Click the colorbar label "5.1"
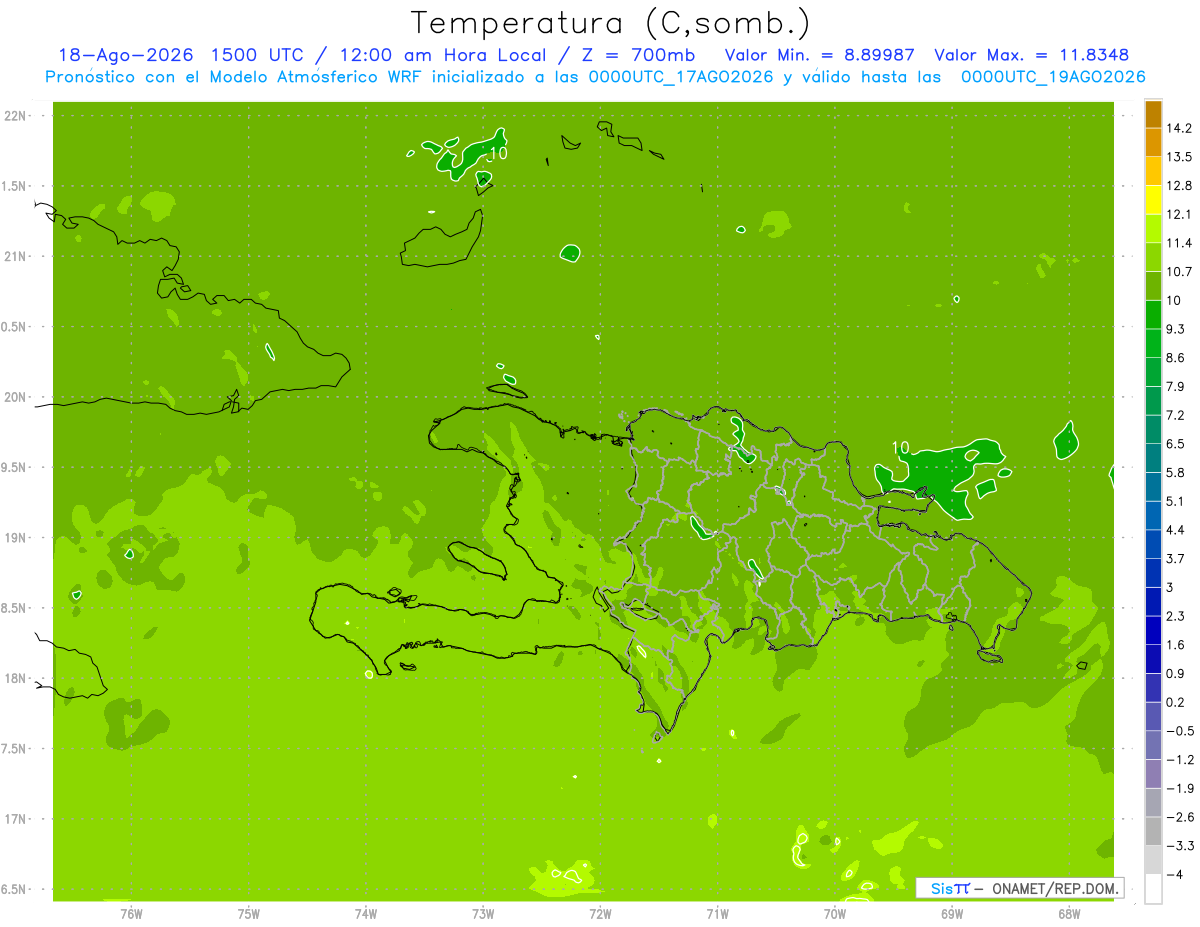Screen dimensions: 1200x927 (1176, 501)
